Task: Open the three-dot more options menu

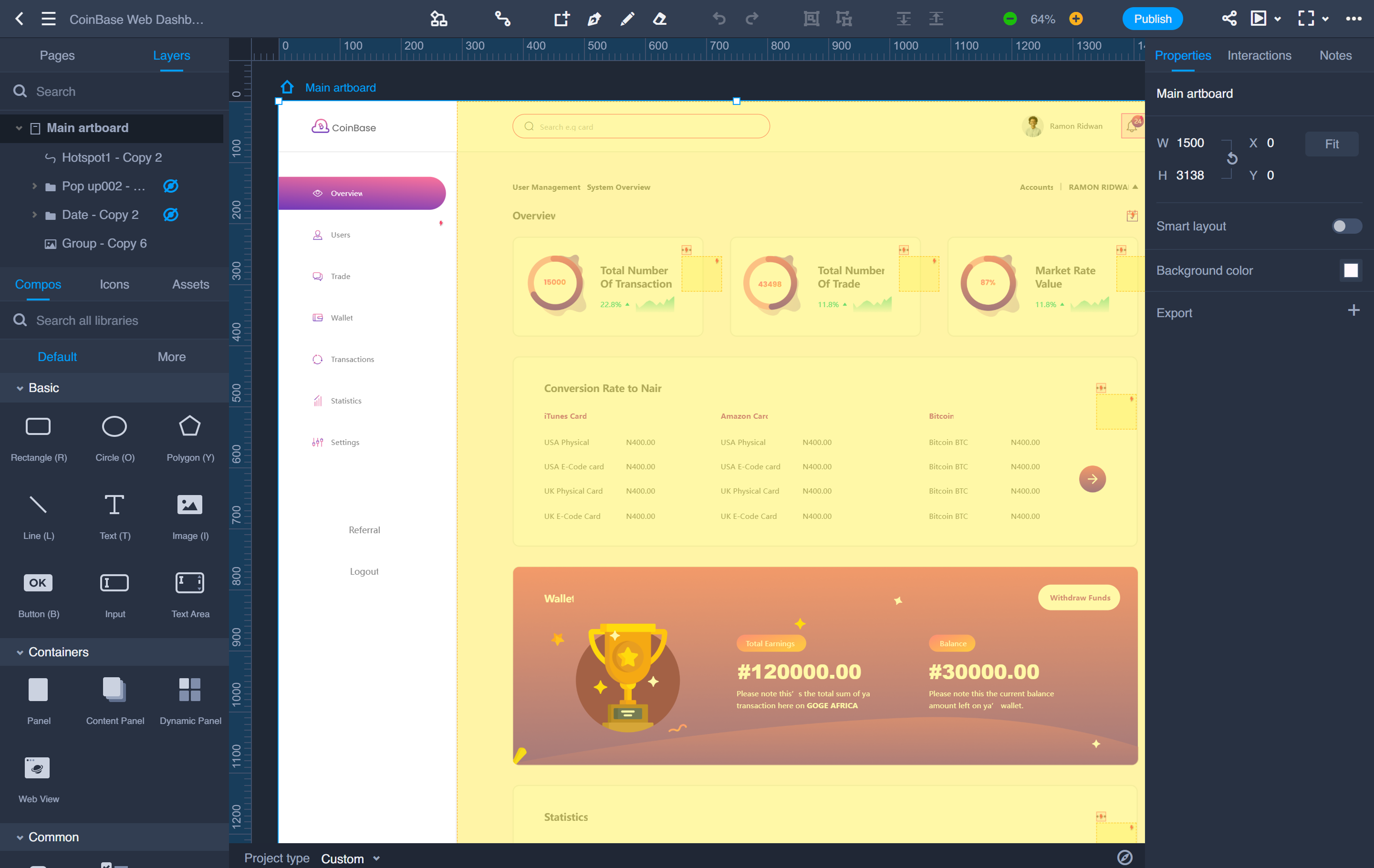Action: pyautogui.click(x=1353, y=19)
